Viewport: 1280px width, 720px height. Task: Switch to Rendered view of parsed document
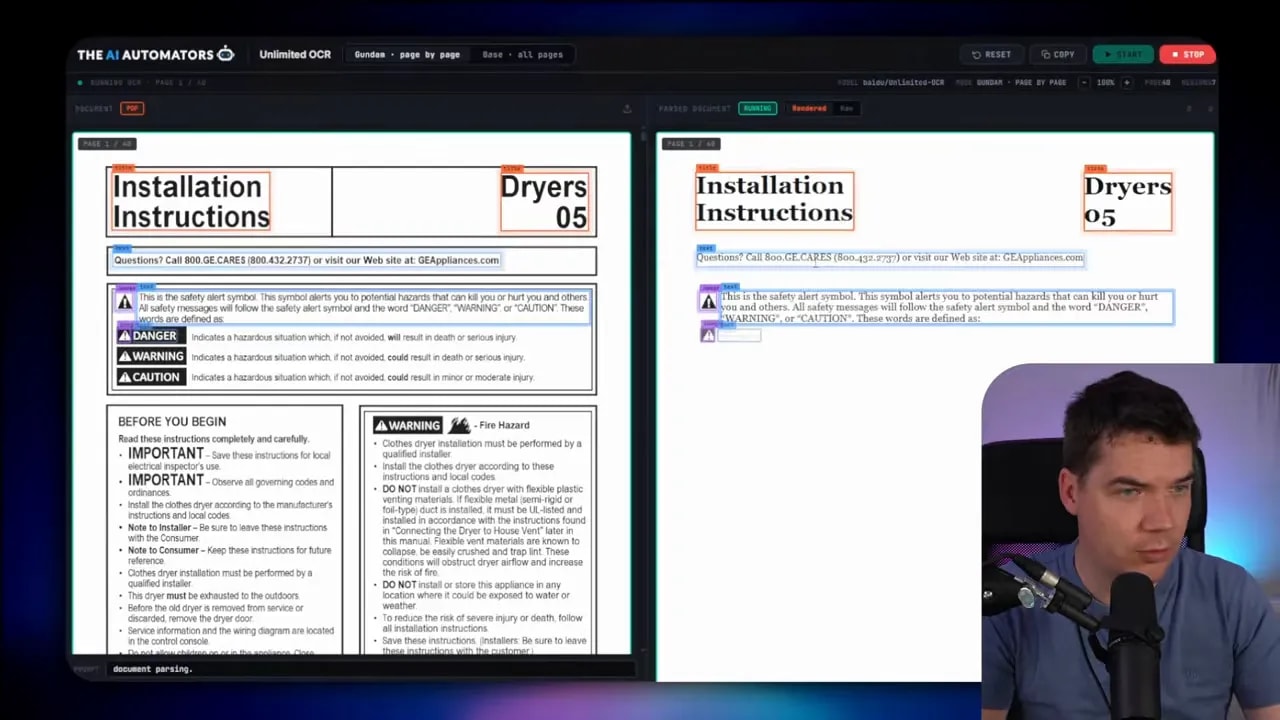point(809,108)
